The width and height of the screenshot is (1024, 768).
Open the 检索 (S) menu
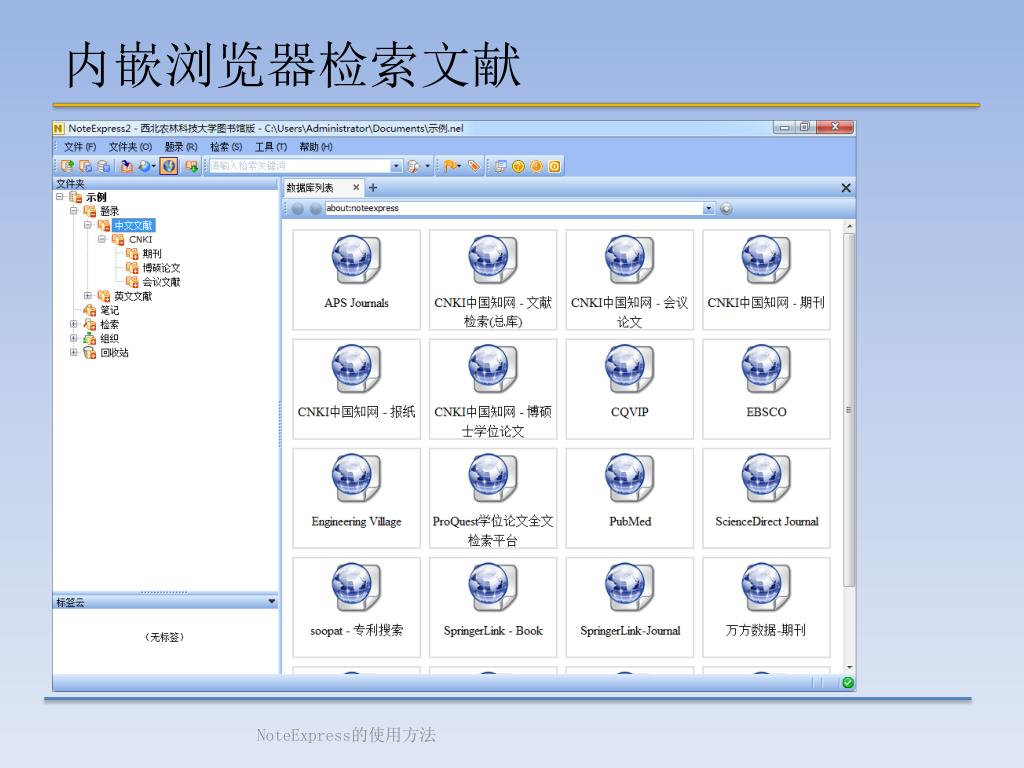tap(226, 147)
